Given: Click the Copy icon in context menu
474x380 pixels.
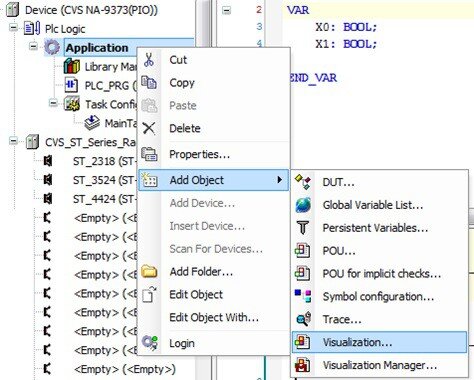Looking at the screenshot, I should tap(149, 82).
